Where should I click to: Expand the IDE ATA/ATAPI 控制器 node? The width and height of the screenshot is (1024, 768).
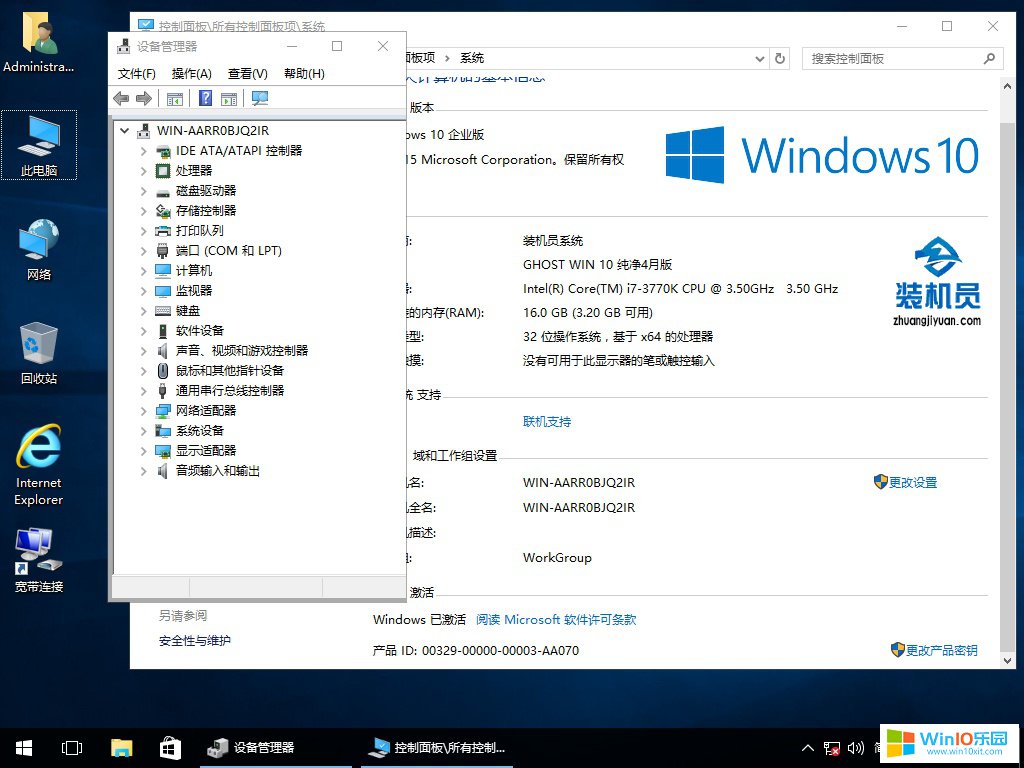coord(143,151)
